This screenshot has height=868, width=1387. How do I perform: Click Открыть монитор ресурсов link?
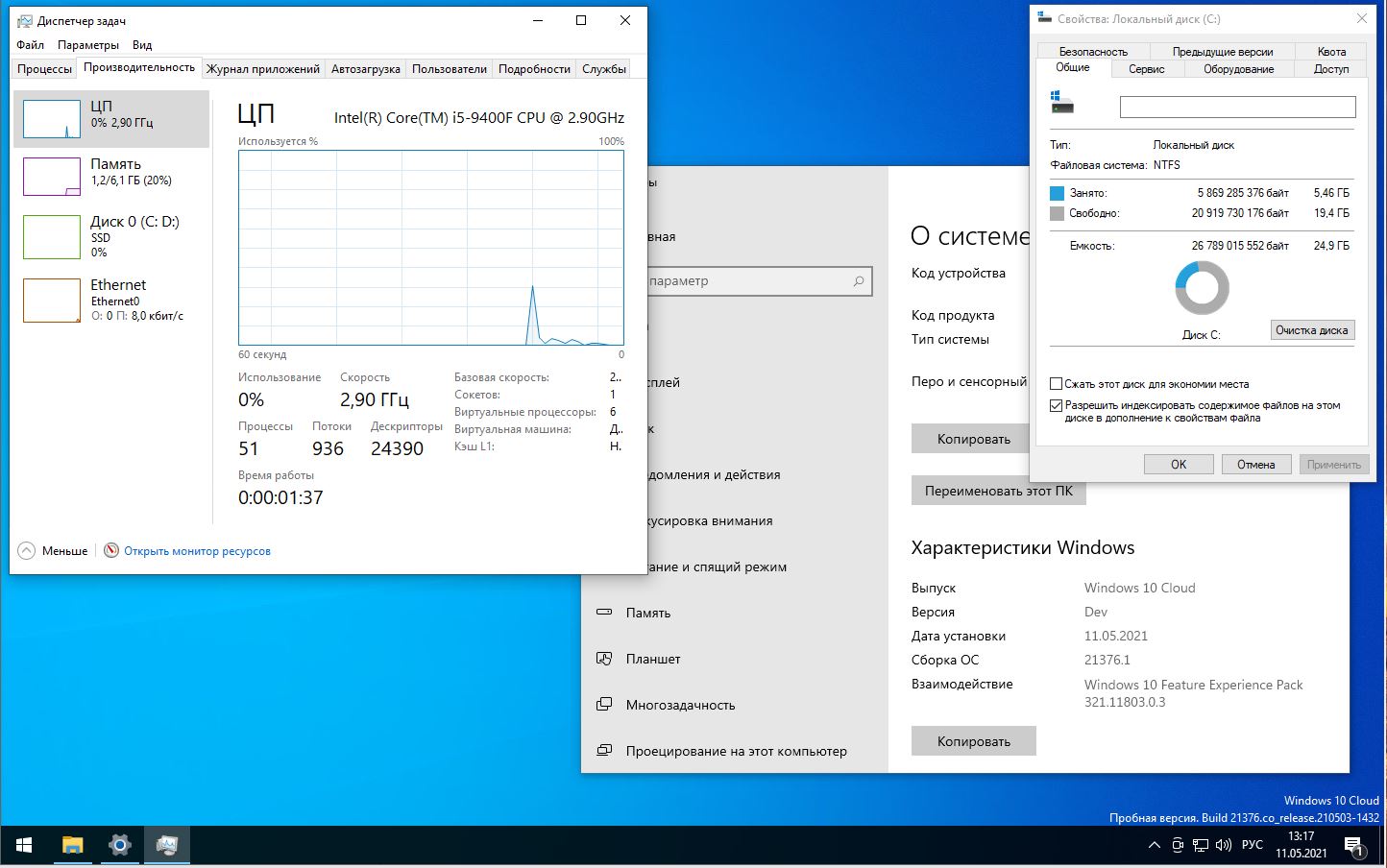(x=197, y=551)
